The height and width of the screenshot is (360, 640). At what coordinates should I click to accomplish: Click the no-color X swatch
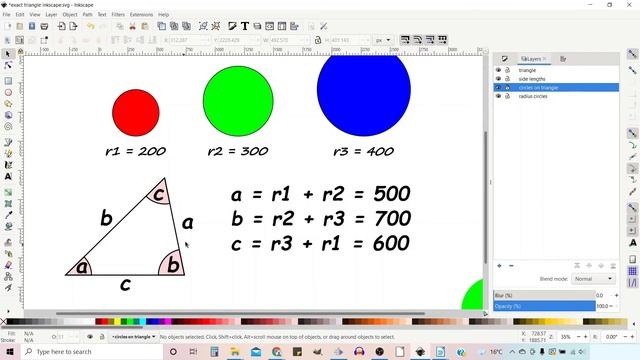[3, 322]
